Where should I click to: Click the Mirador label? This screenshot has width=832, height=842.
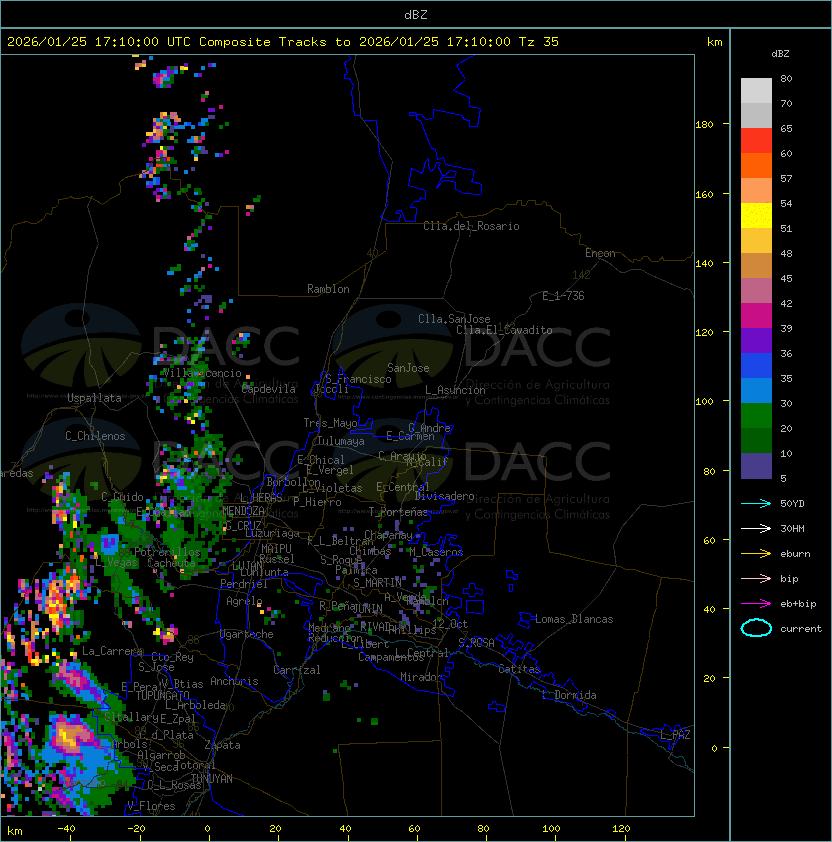[x=422, y=677]
